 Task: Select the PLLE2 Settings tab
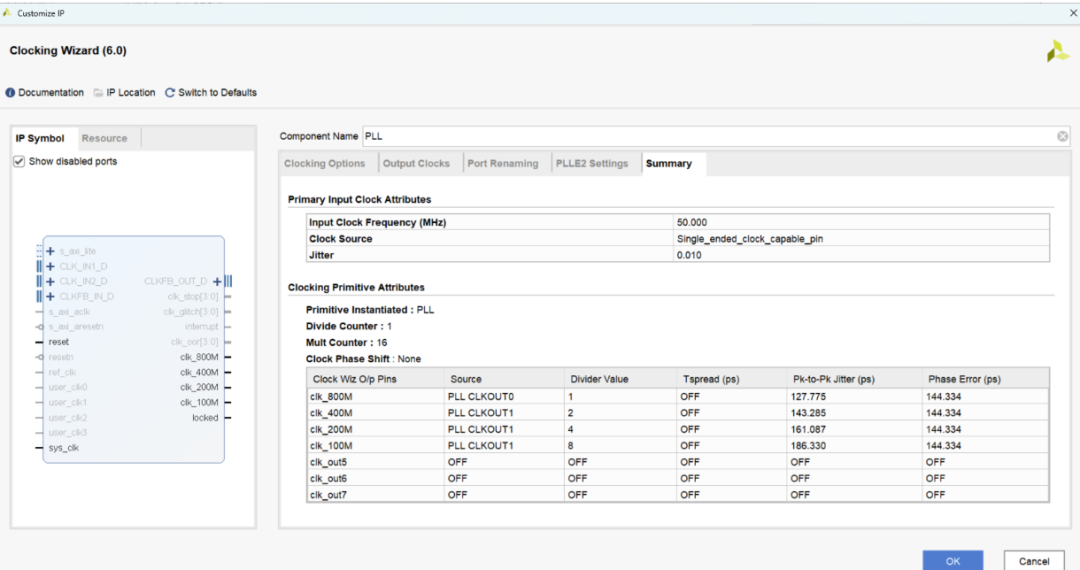[592, 164]
